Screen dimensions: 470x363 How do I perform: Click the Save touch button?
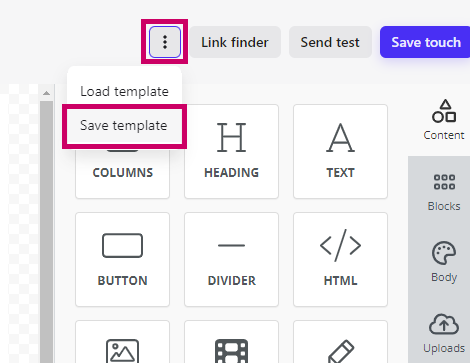coord(426,42)
